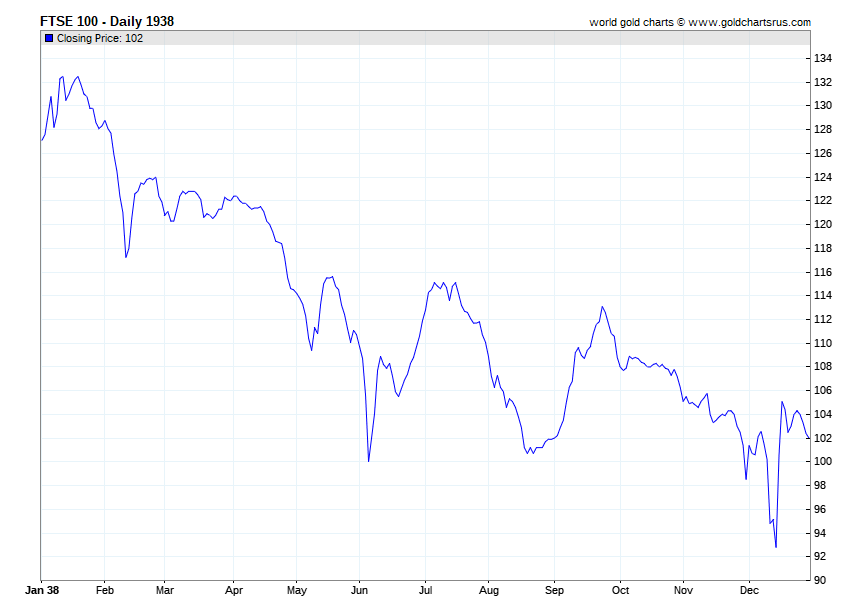Click the 'Sep' x-axis label
Screen dimensions: 850x616
click(x=554, y=590)
